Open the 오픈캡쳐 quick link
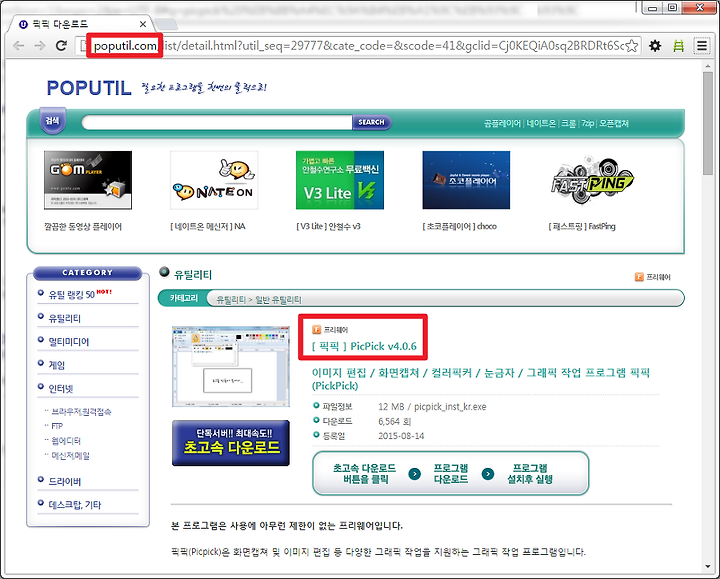 [x=614, y=124]
